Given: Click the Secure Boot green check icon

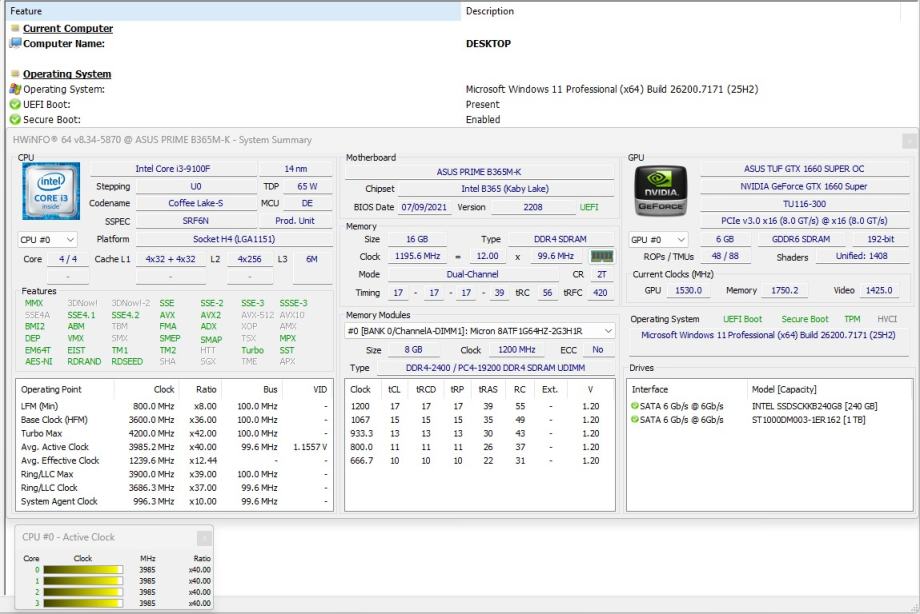Looking at the screenshot, I should click(15, 119).
